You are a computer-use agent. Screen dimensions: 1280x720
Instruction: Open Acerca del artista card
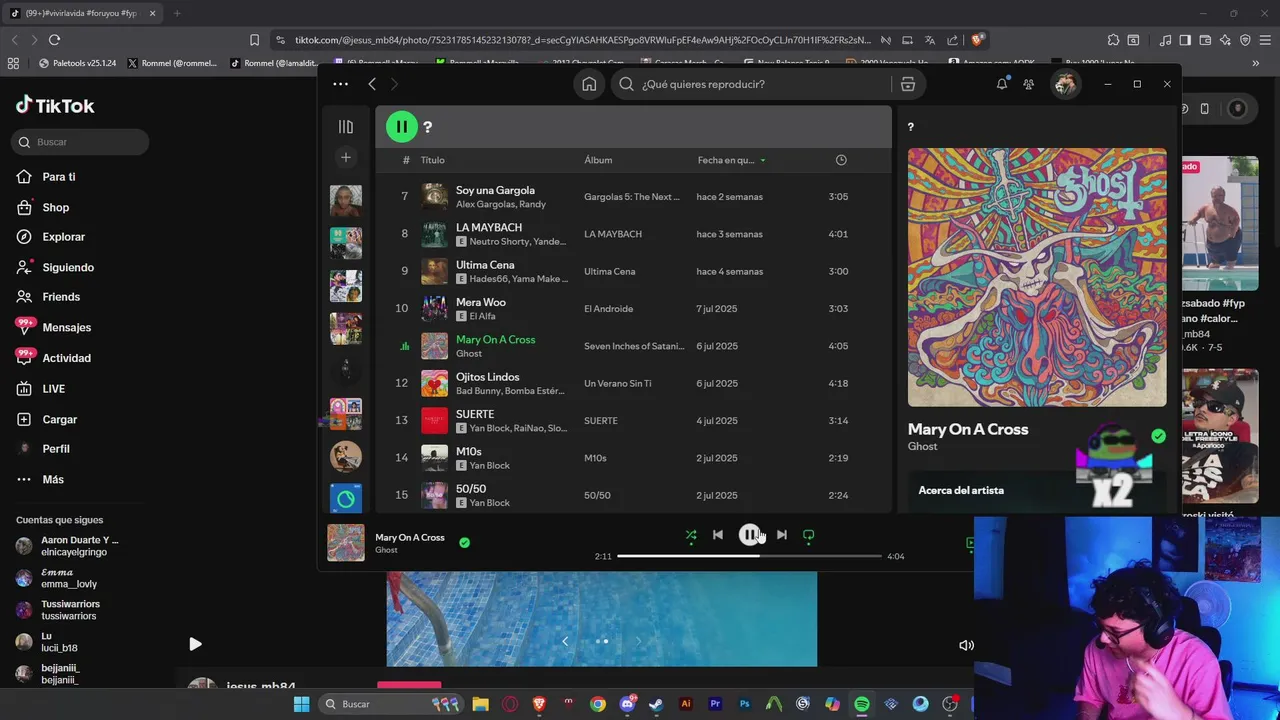1037,492
